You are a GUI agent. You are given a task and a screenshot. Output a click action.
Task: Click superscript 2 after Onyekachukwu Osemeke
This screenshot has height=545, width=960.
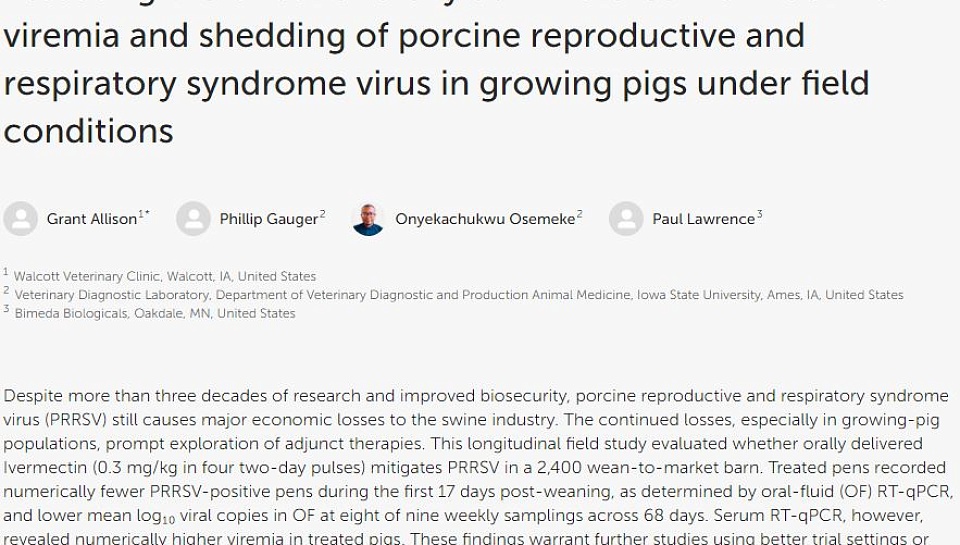point(579,214)
